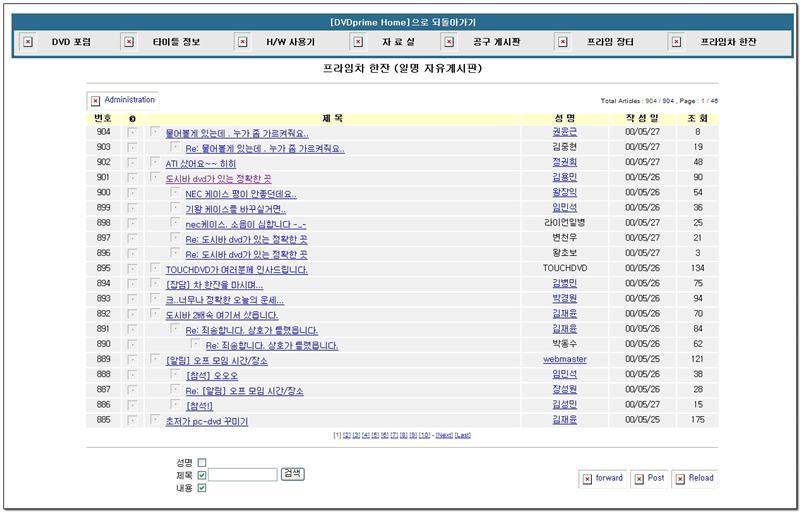This screenshot has height=512, width=800.
Task: Open the 자료실 menu item
Action: tap(398, 42)
